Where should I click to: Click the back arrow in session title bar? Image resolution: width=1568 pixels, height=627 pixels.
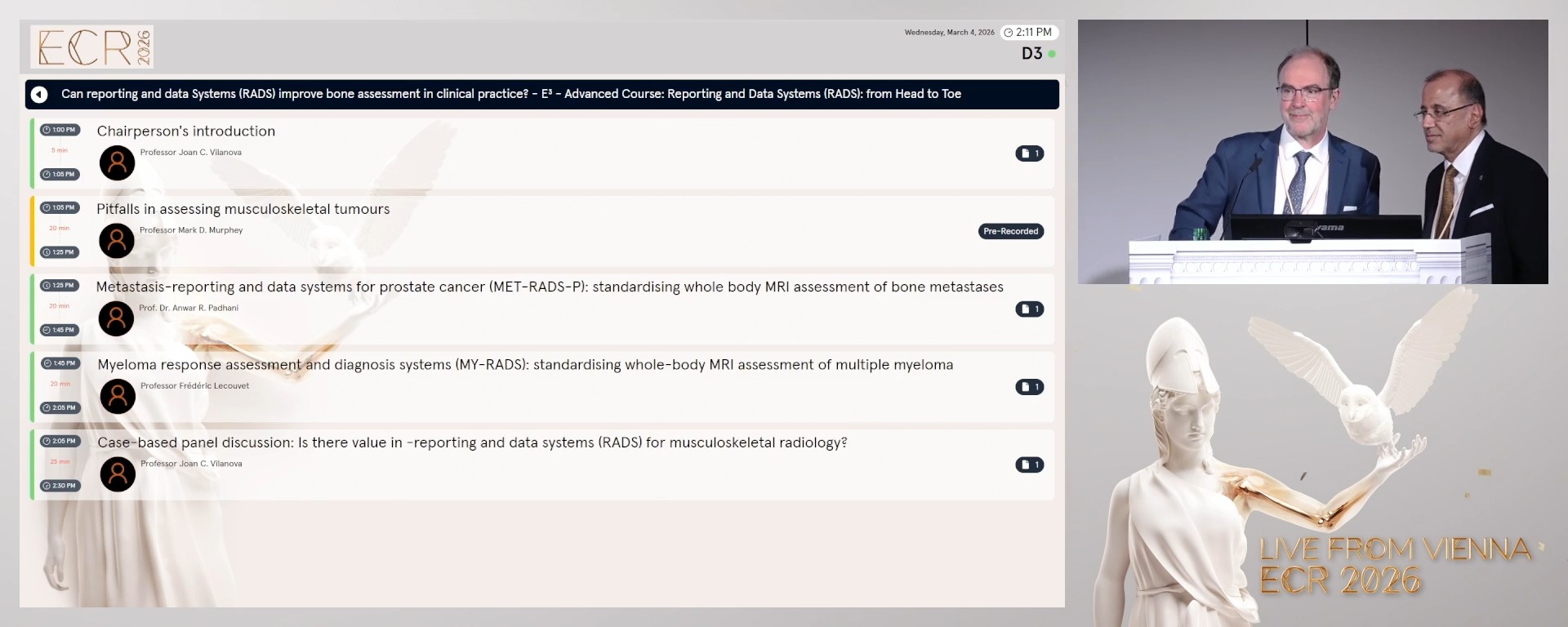(39, 95)
